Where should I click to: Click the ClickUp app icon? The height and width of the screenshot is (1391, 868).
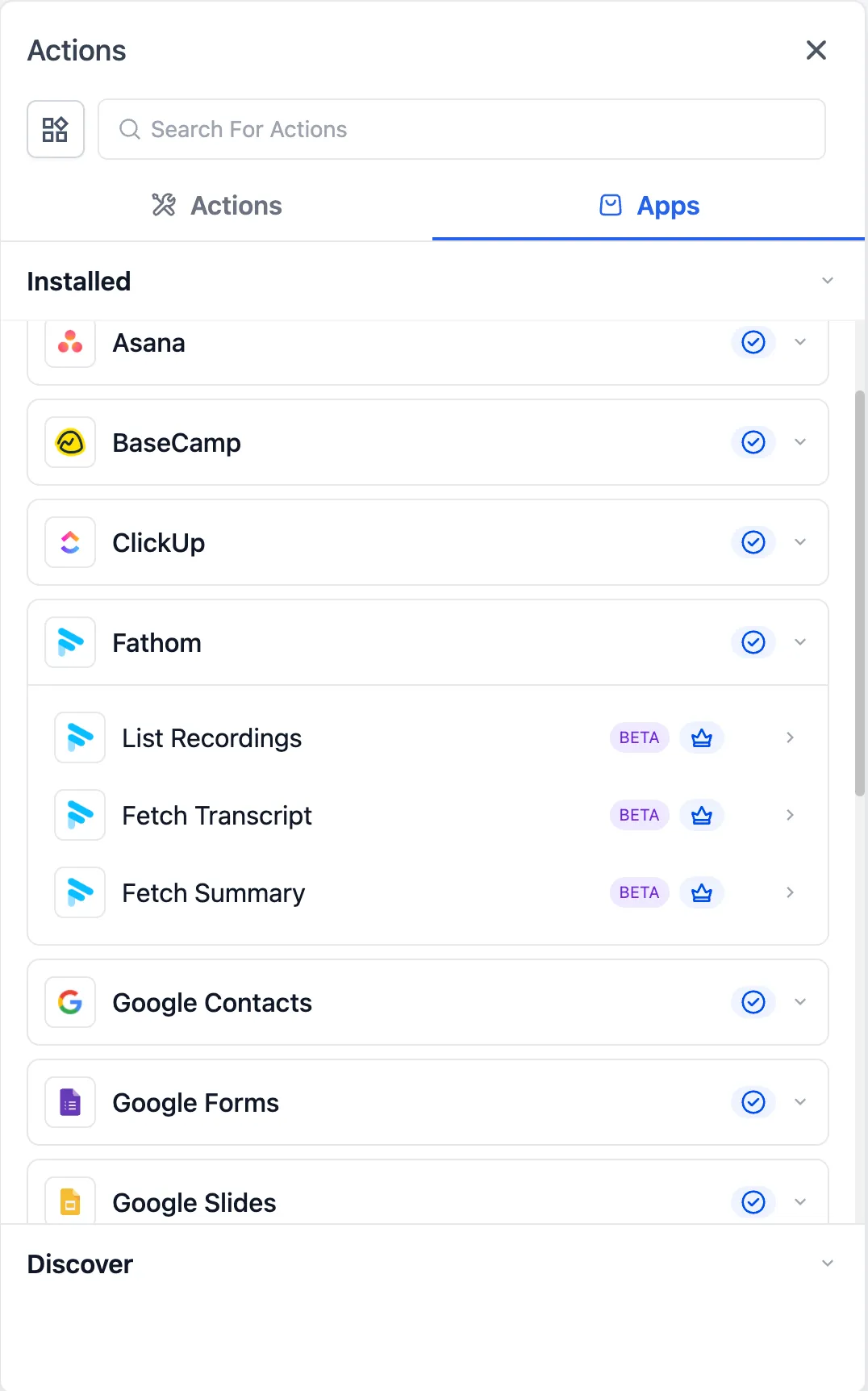pos(69,542)
